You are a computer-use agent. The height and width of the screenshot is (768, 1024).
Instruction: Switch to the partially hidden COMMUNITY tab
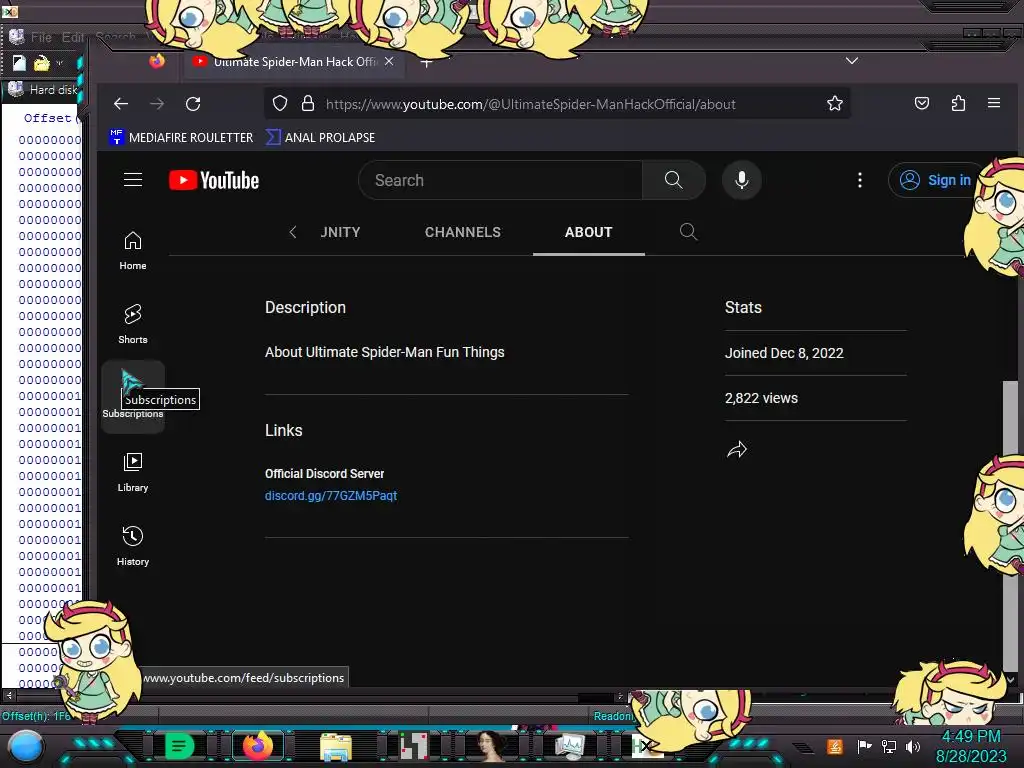(x=340, y=232)
